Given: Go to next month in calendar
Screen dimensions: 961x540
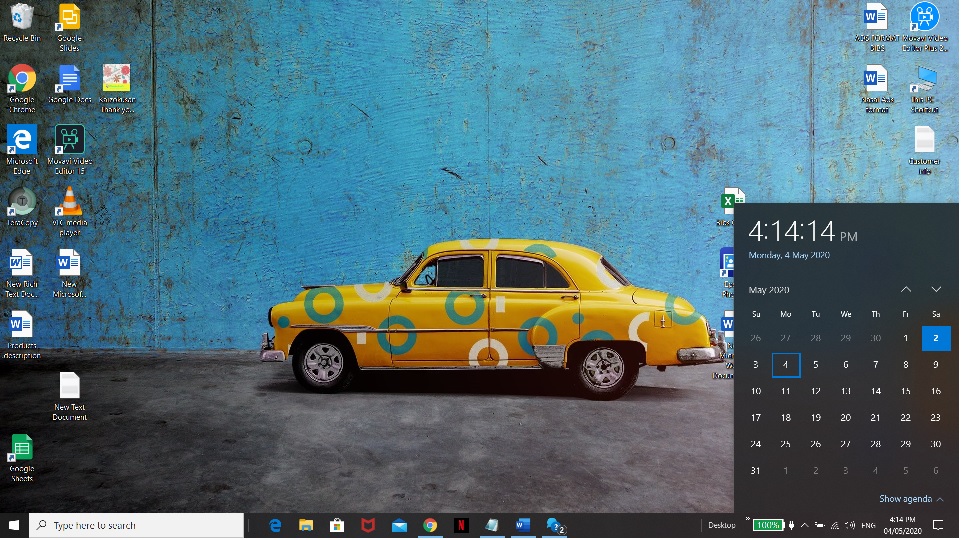Looking at the screenshot, I should click(936, 290).
